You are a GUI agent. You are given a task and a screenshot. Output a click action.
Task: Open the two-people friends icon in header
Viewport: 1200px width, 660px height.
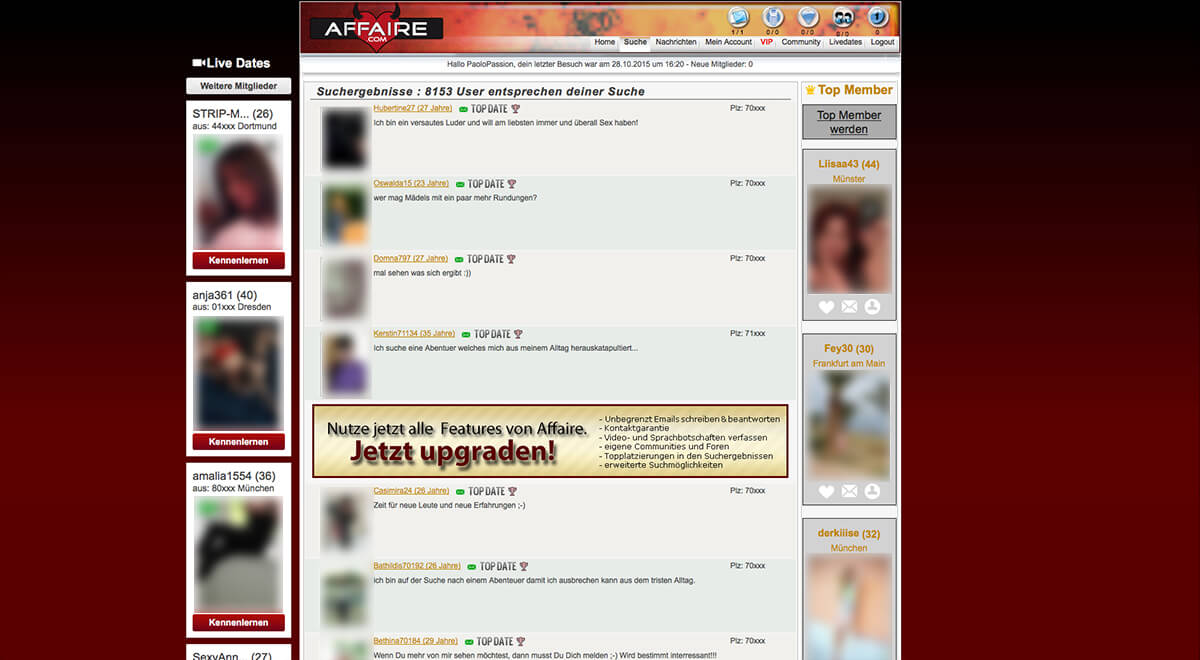click(843, 17)
